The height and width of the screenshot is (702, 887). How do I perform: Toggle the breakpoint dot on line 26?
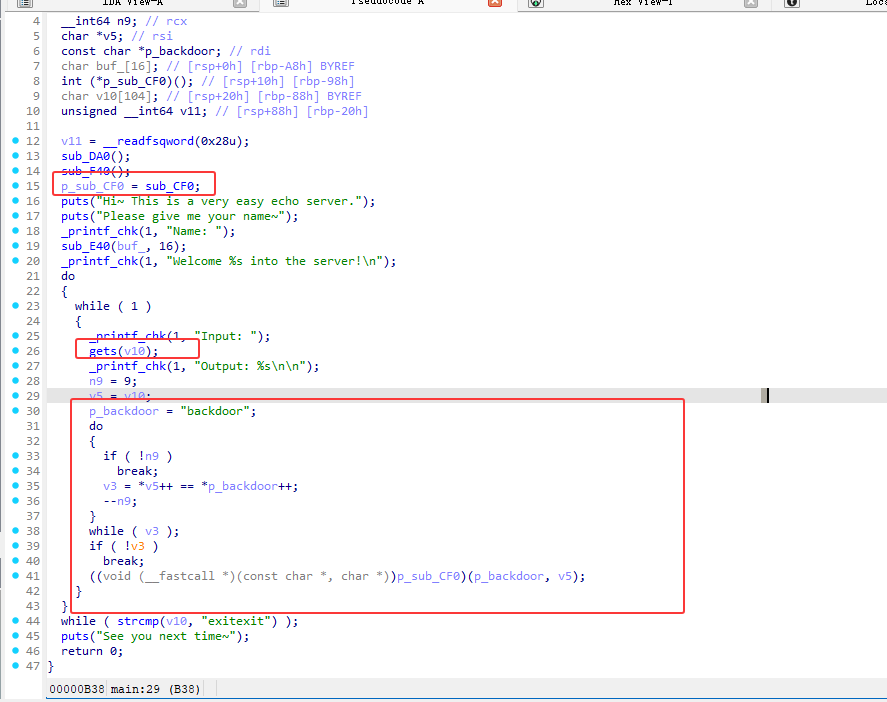pyautogui.click(x=15, y=351)
